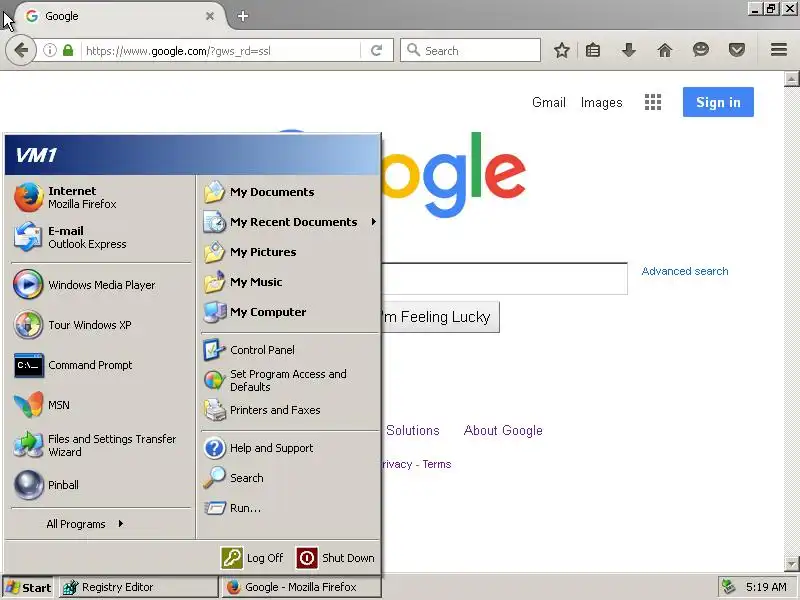This screenshot has height=600, width=800.
Task: Launch MSN from Start menu
Action: 100,405
